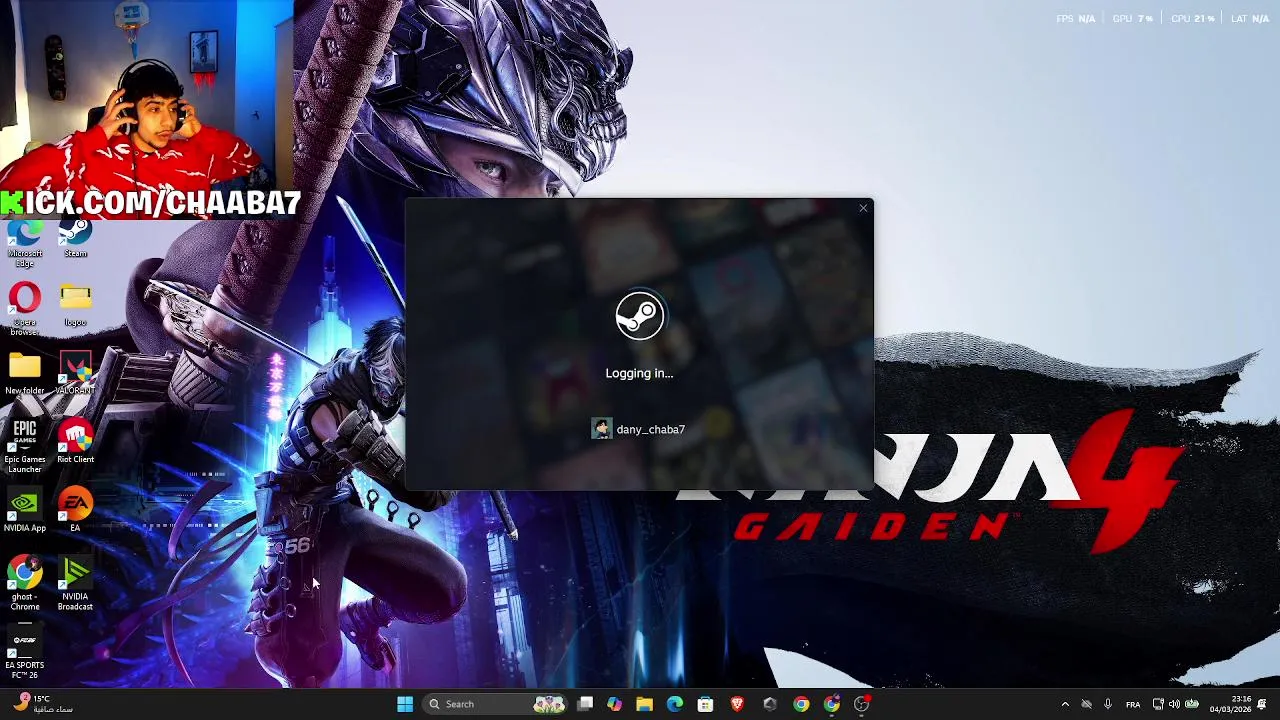
Task: Click the dany_chaba7 username text
Action: 651,429
